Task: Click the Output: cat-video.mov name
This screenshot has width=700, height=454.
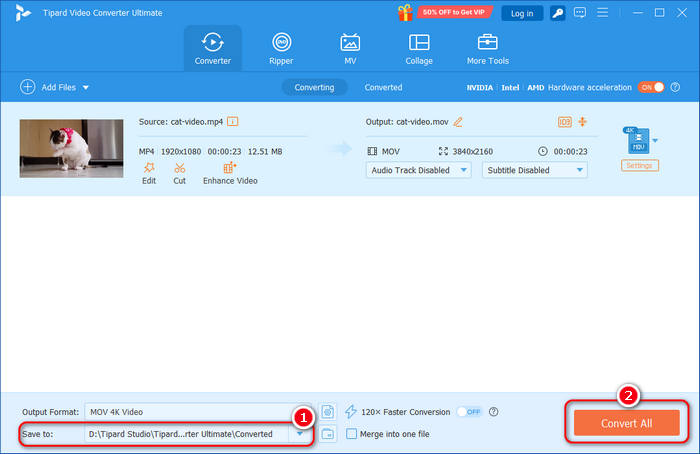Action: (x=407, y=121)
